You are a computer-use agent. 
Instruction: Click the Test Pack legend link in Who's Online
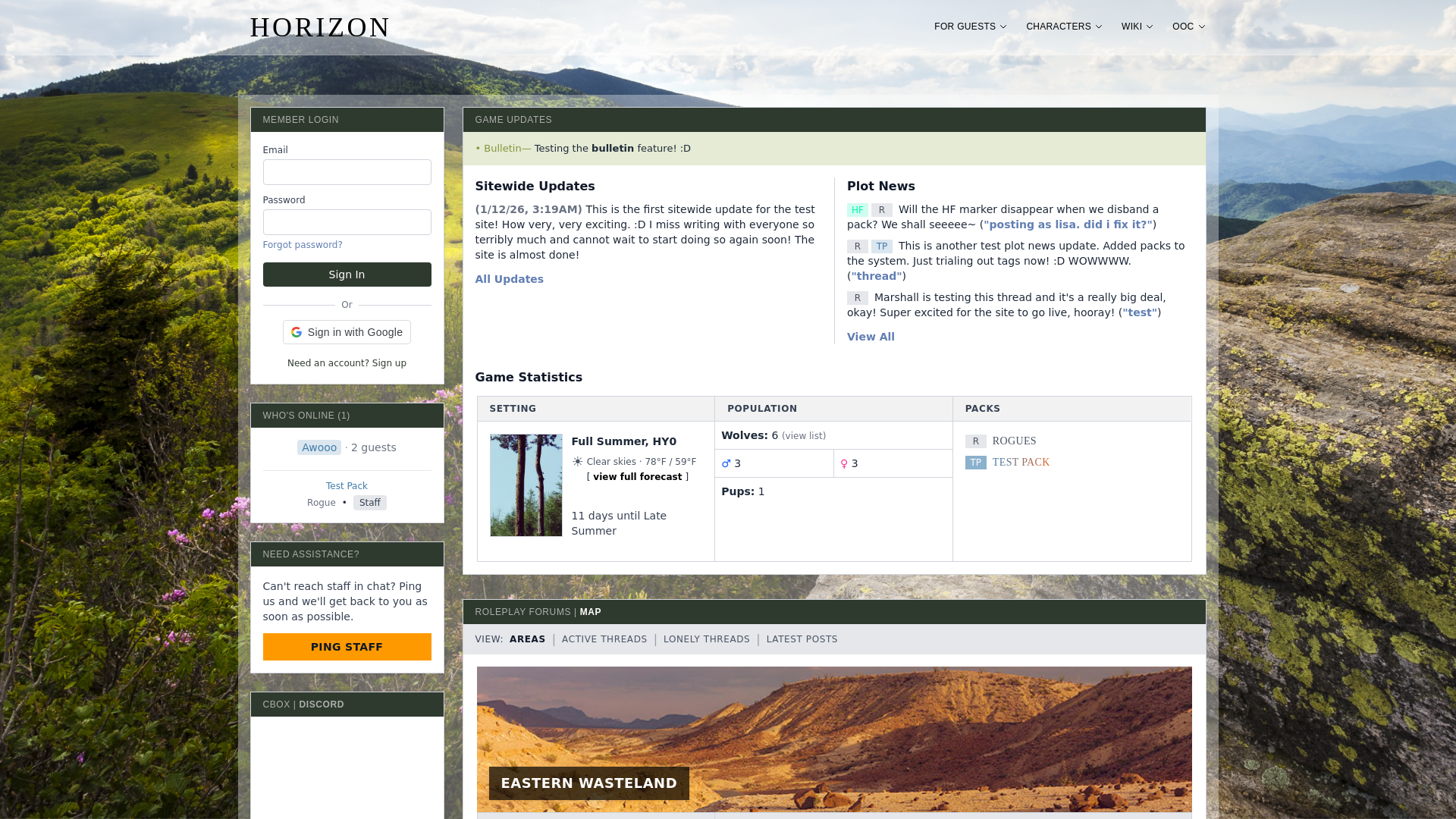coord(347,486)
